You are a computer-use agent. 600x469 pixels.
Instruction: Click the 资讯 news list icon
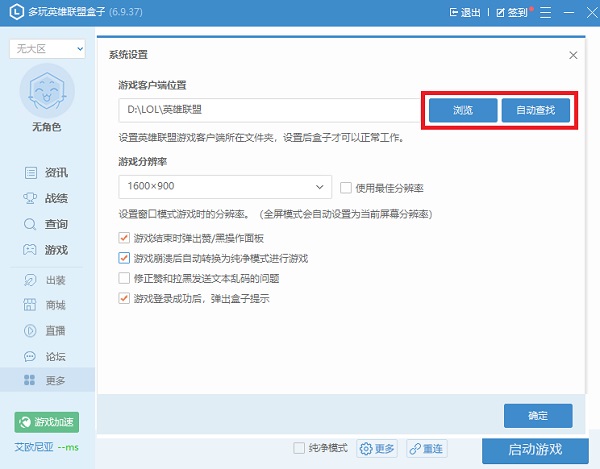coord(31,173)
